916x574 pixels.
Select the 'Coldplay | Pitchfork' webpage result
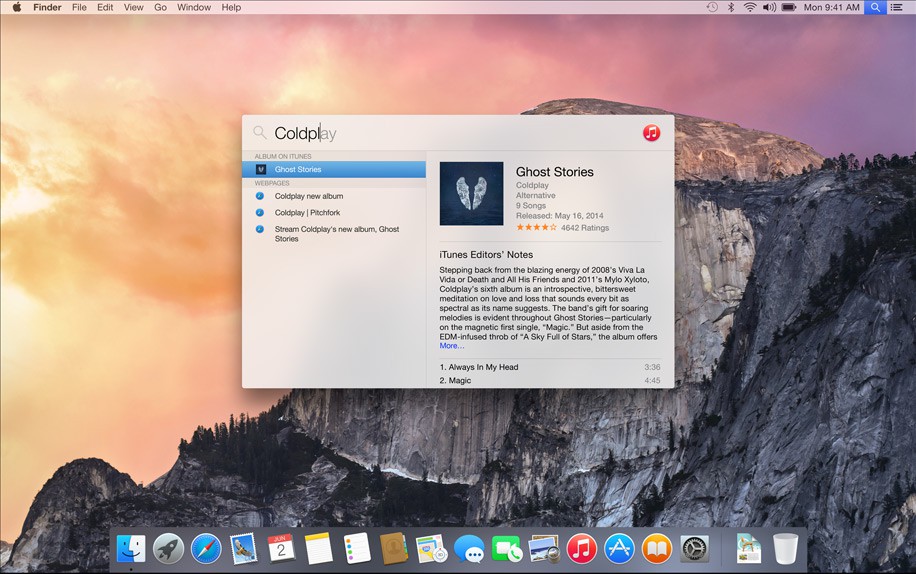coord(307,213)
